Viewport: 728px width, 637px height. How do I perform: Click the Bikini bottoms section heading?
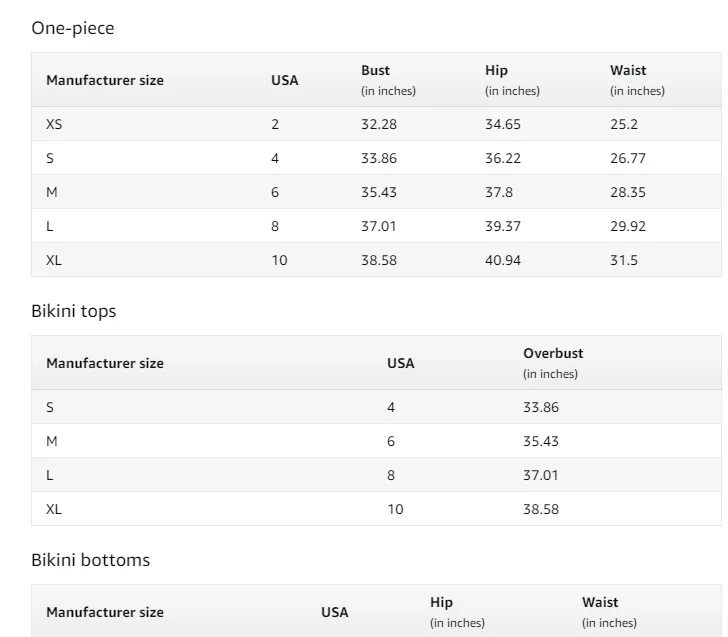point(90,560)
